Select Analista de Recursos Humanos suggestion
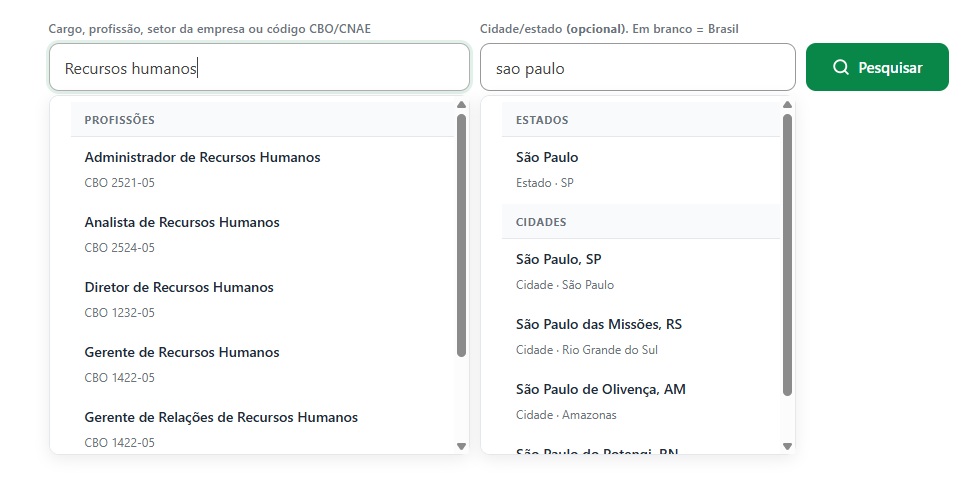The height and width of the screenshot is (486, 977). pyautogui.click(x=262, y=234)
